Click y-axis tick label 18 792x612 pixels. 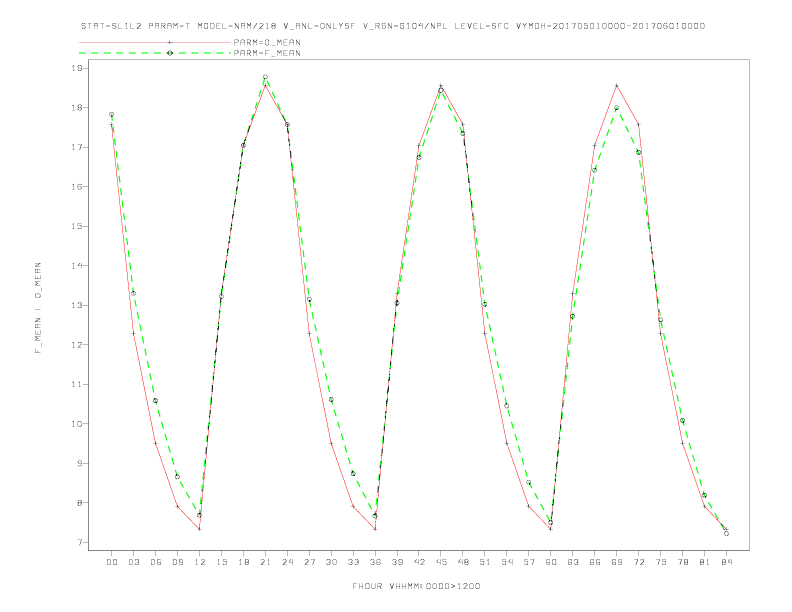[77, 108]
